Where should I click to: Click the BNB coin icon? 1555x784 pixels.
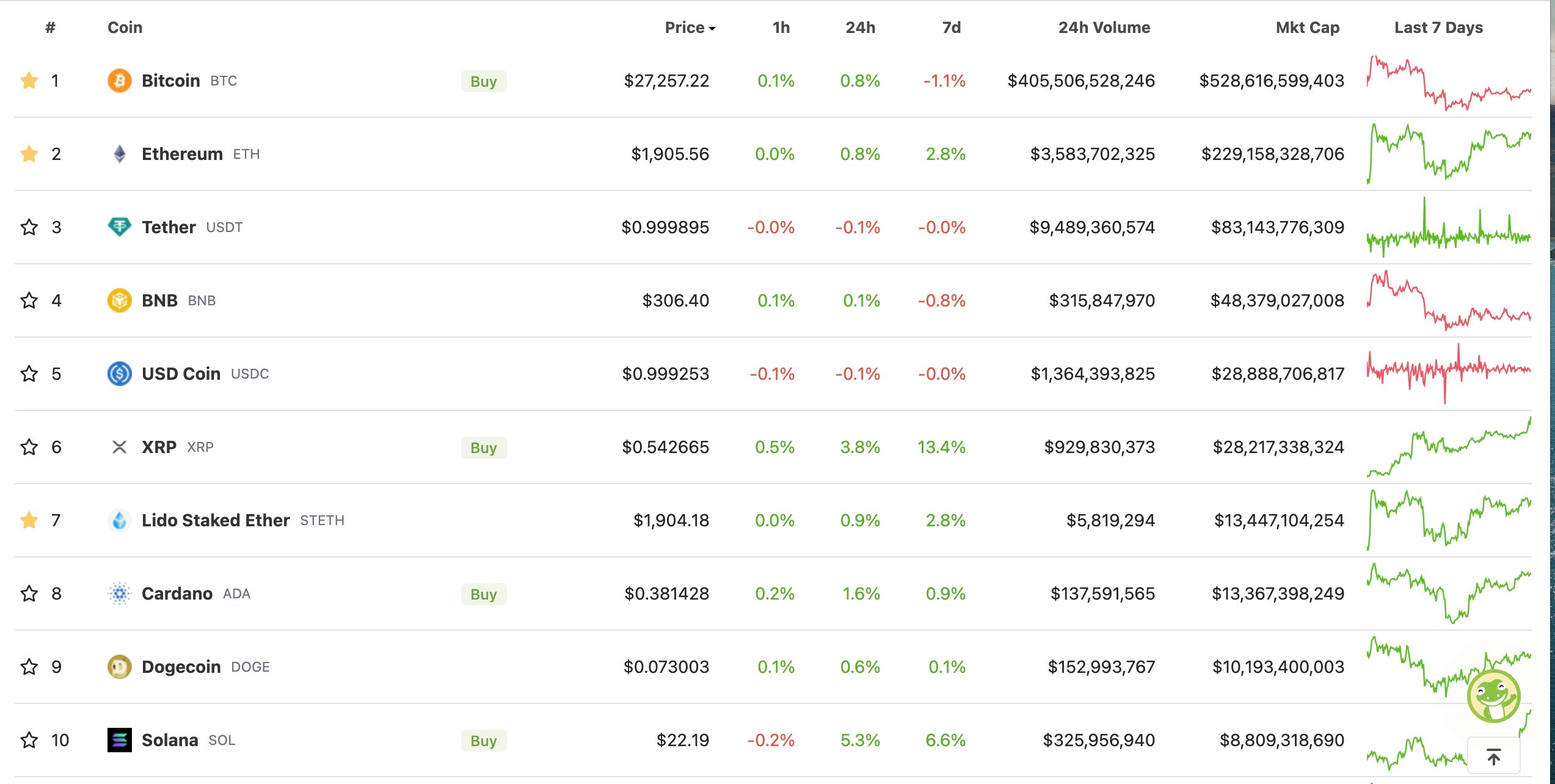(x=120, y=300)
